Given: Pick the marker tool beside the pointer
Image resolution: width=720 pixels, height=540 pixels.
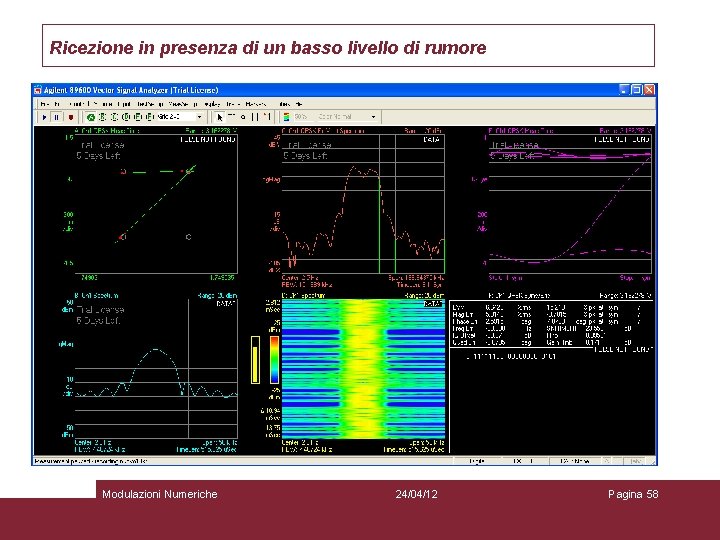Looking at the screenshot, I should point(232,117).
